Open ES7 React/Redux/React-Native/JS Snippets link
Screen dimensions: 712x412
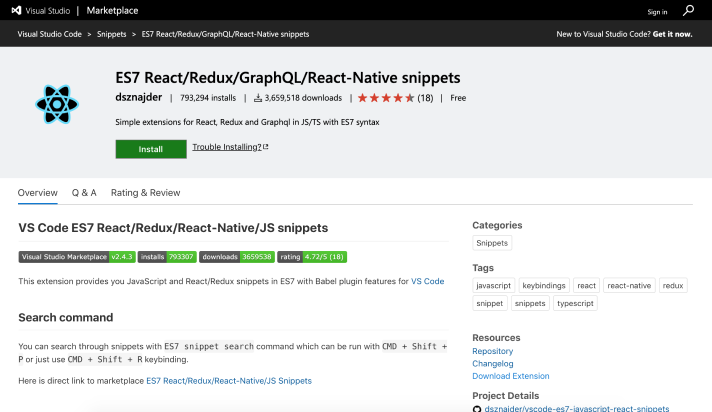[x=229, y=381]
